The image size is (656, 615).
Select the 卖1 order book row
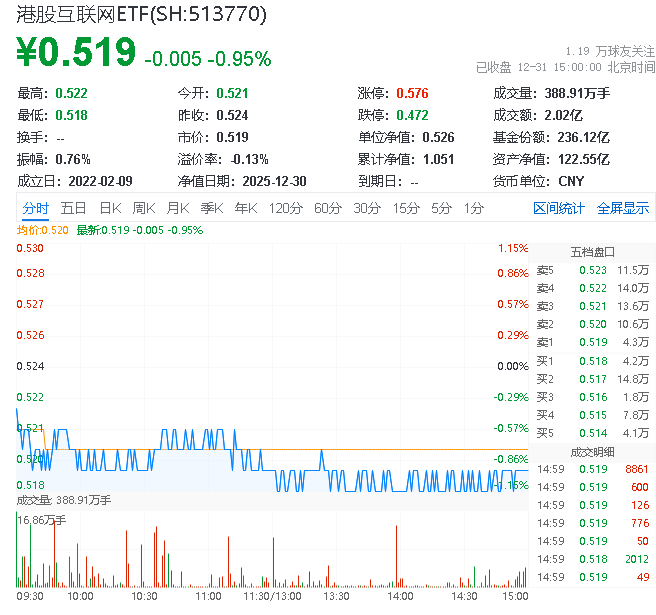[x=592, y=342]
